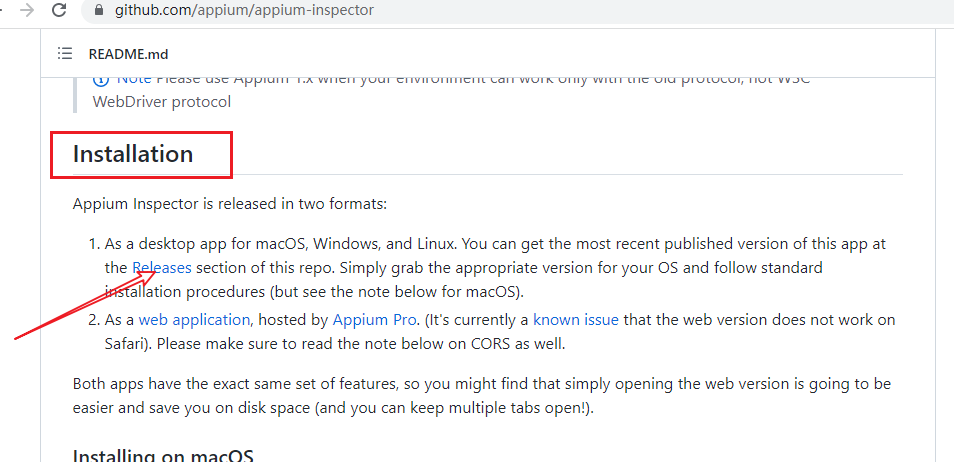The width and height of the screenshot is (954, 462).
Task: Click the red arrow annotation's tail
Action: (x=18, y=339)
